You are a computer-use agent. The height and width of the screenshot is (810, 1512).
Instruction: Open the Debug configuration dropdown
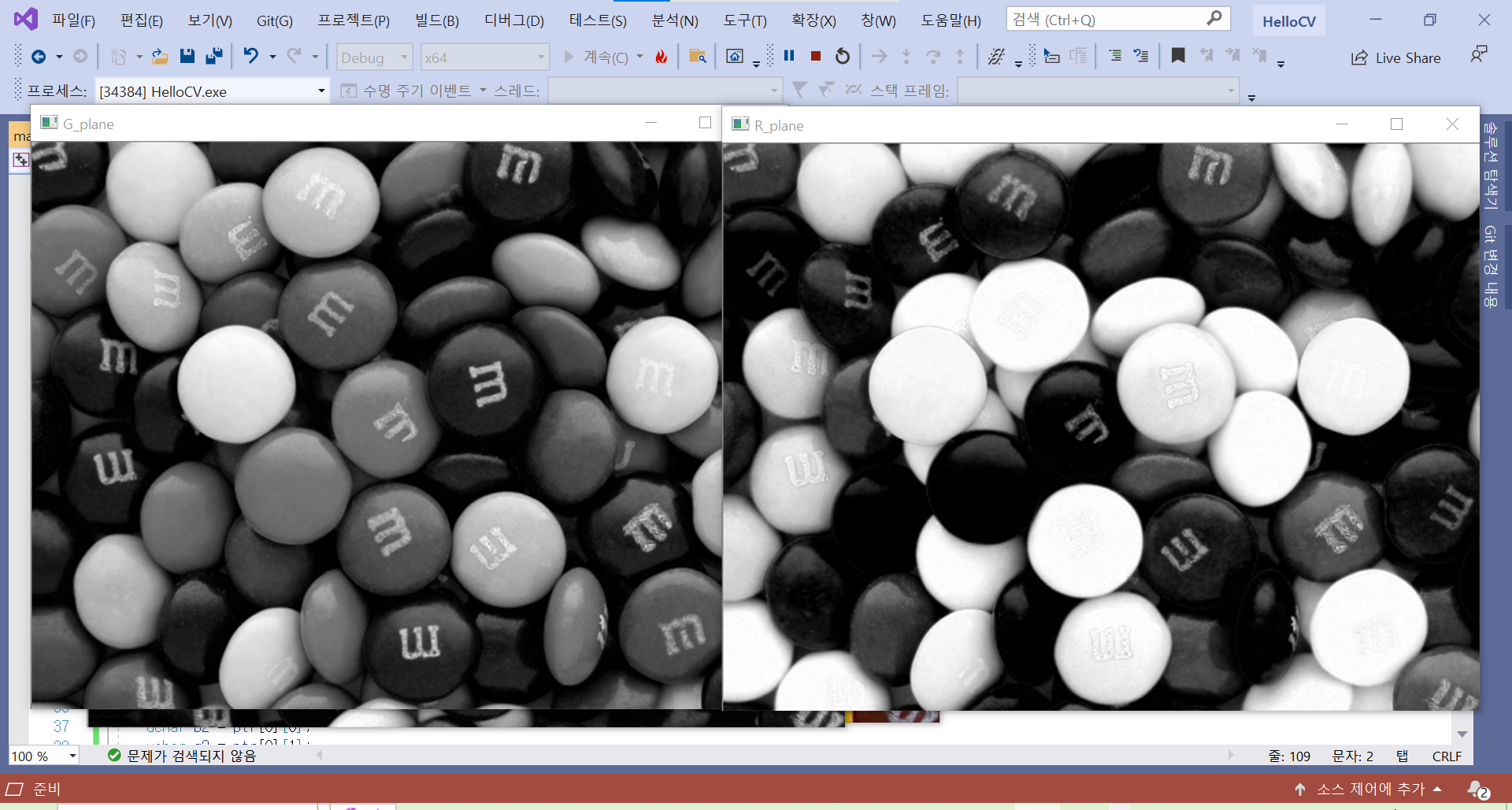[374, 57]
